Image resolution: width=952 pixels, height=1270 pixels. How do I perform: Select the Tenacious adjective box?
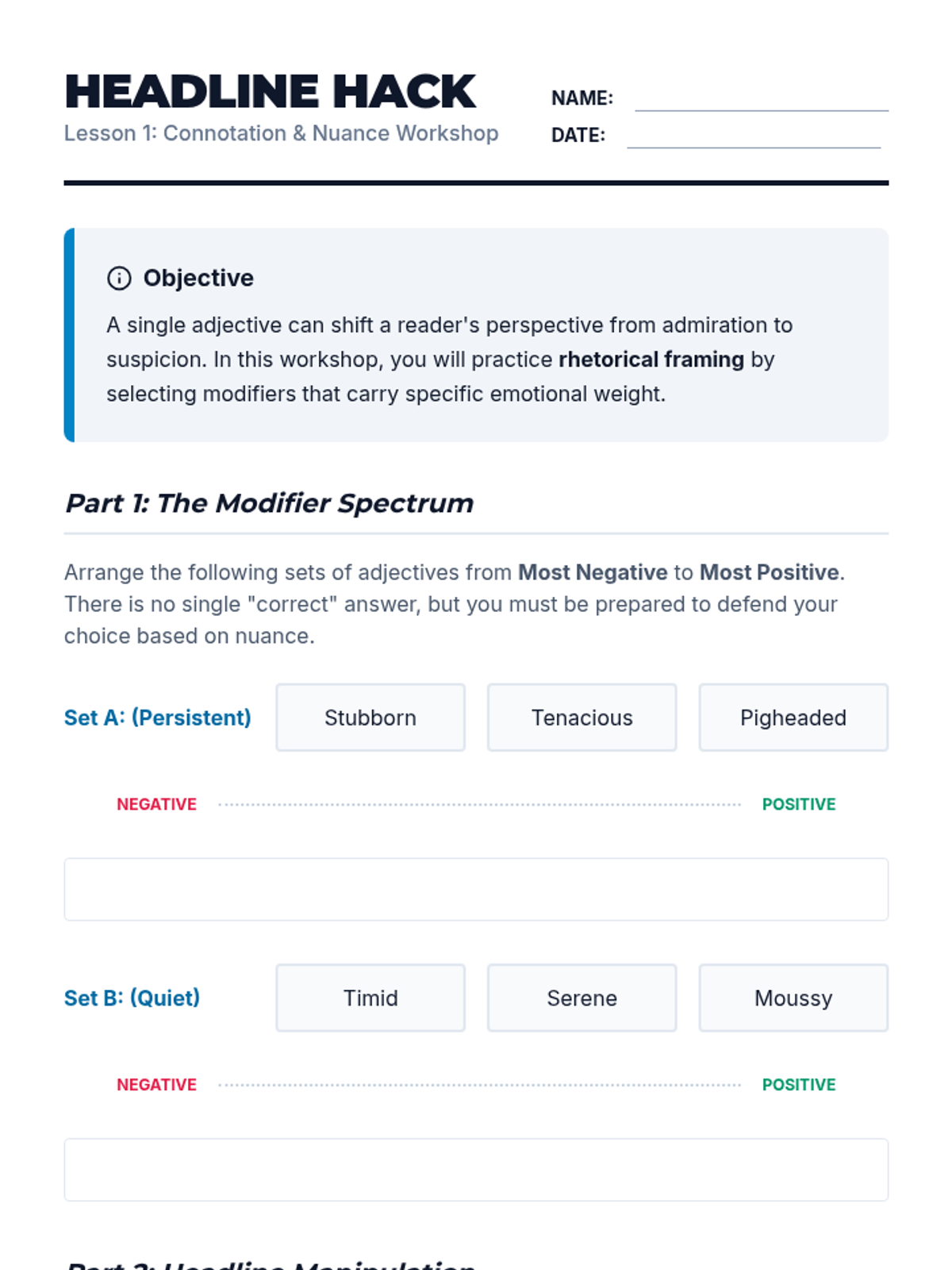click(582, 718)
